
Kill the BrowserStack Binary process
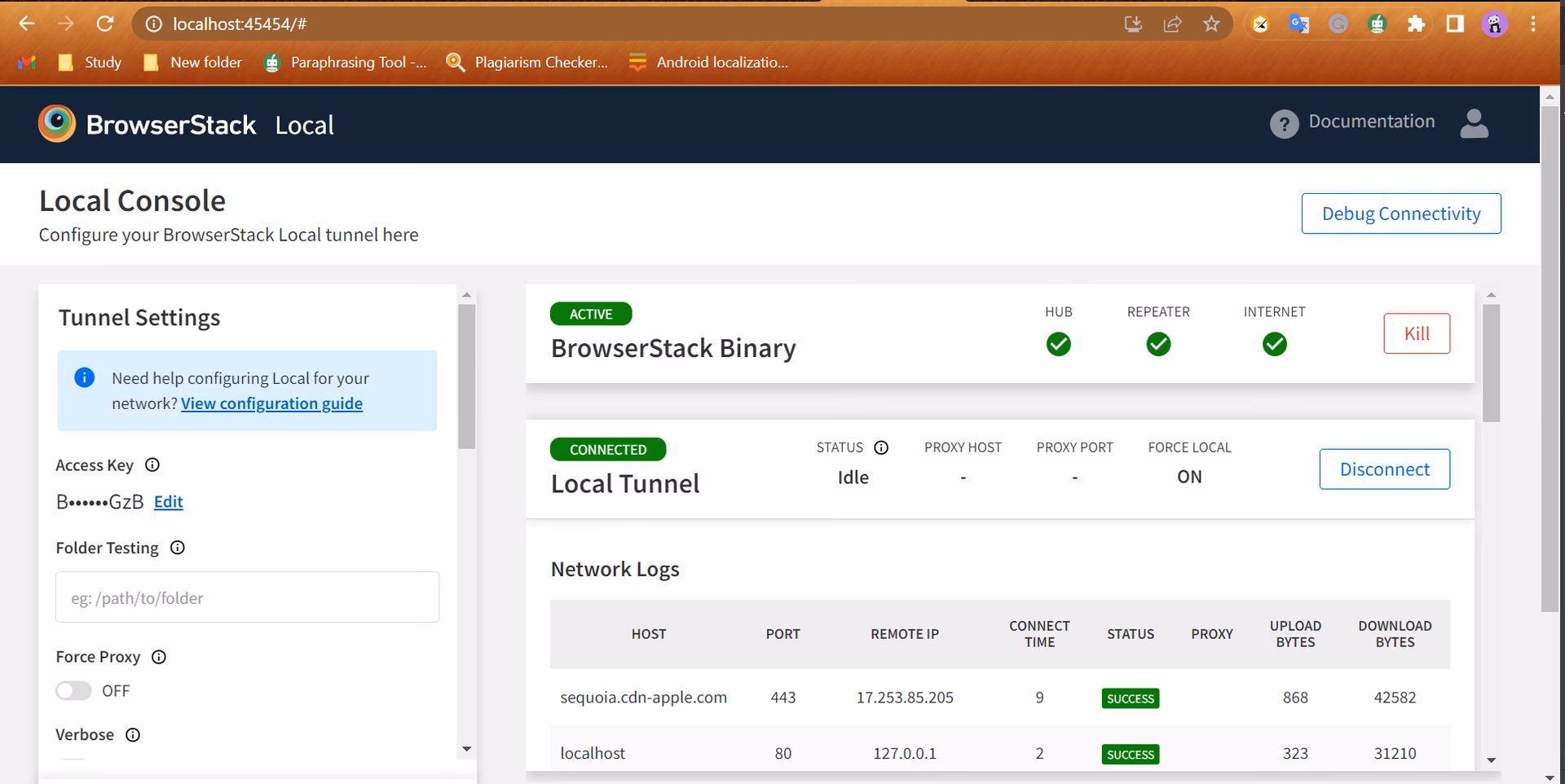coord(1417,333)
